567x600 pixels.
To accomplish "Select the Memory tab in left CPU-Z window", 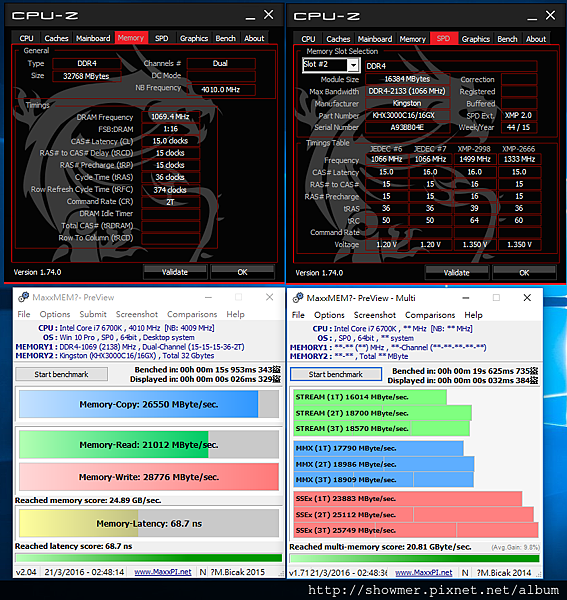I will [131, 38].
